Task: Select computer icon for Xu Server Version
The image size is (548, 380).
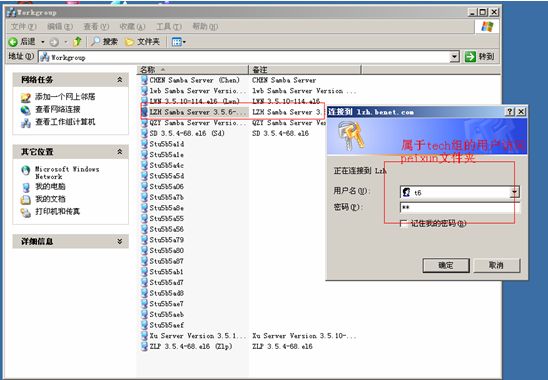Action: point(144,336)
